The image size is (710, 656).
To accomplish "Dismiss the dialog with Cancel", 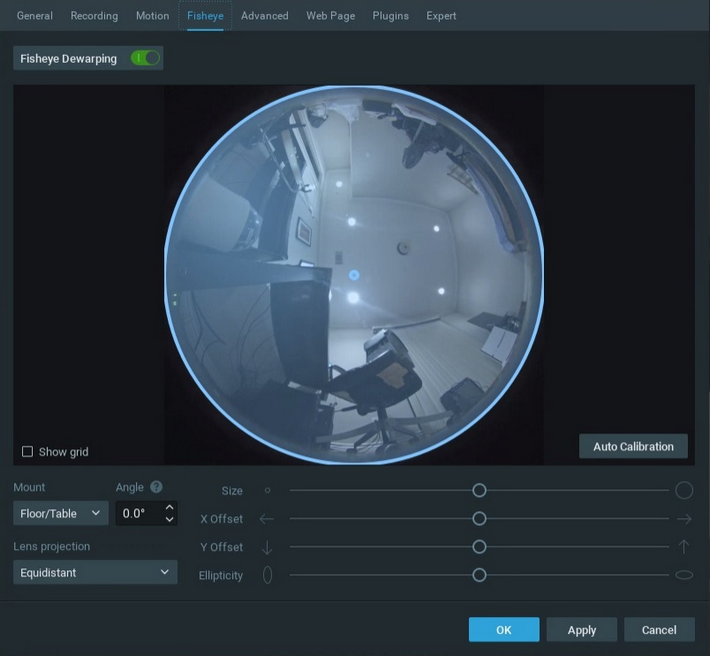I will [x=659, y=630].
